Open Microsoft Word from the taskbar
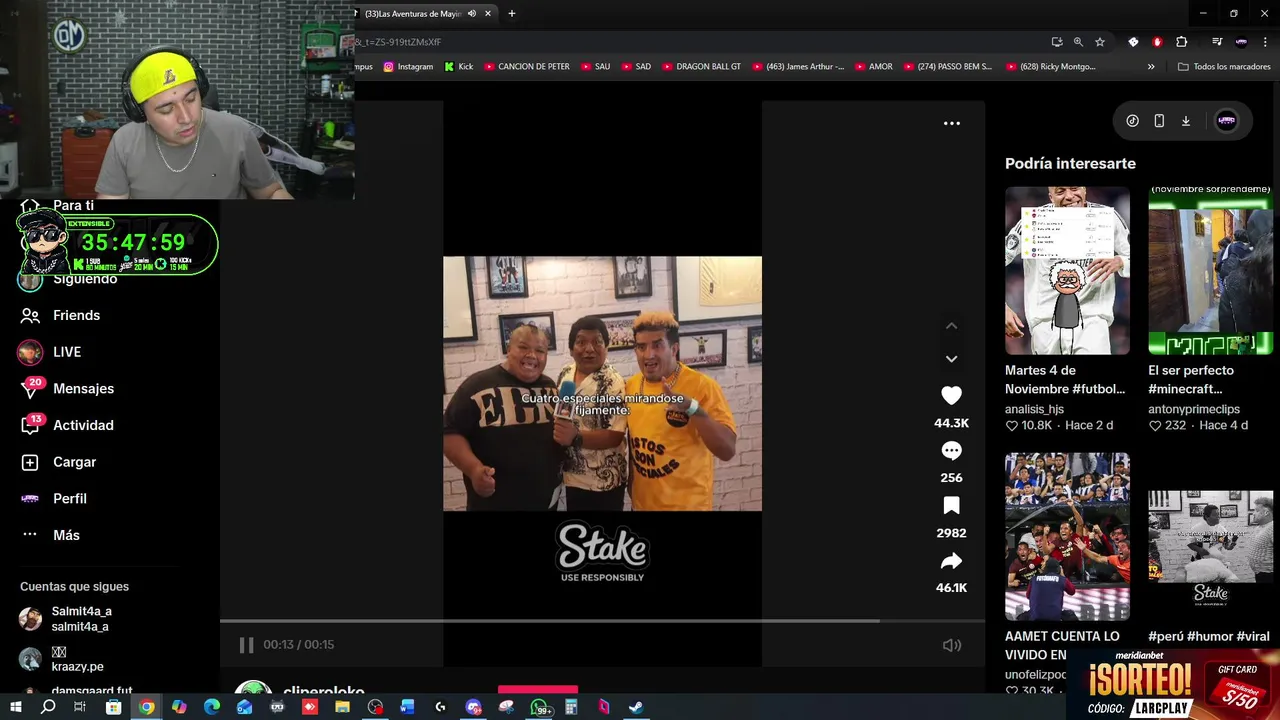This screenshot has width=1280, height=720. pyautogui.click(x=408, y=707)
